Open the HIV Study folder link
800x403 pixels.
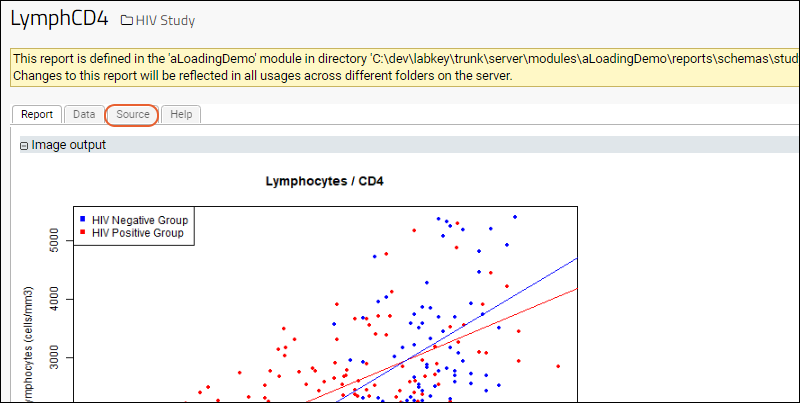[x=166, y=21]
